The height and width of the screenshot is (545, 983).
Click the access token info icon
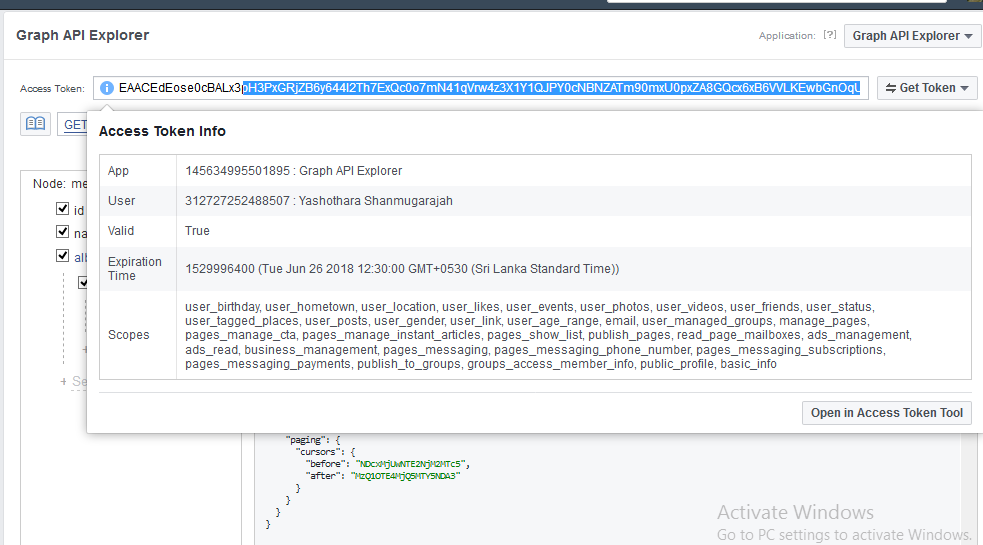(107, 88)
